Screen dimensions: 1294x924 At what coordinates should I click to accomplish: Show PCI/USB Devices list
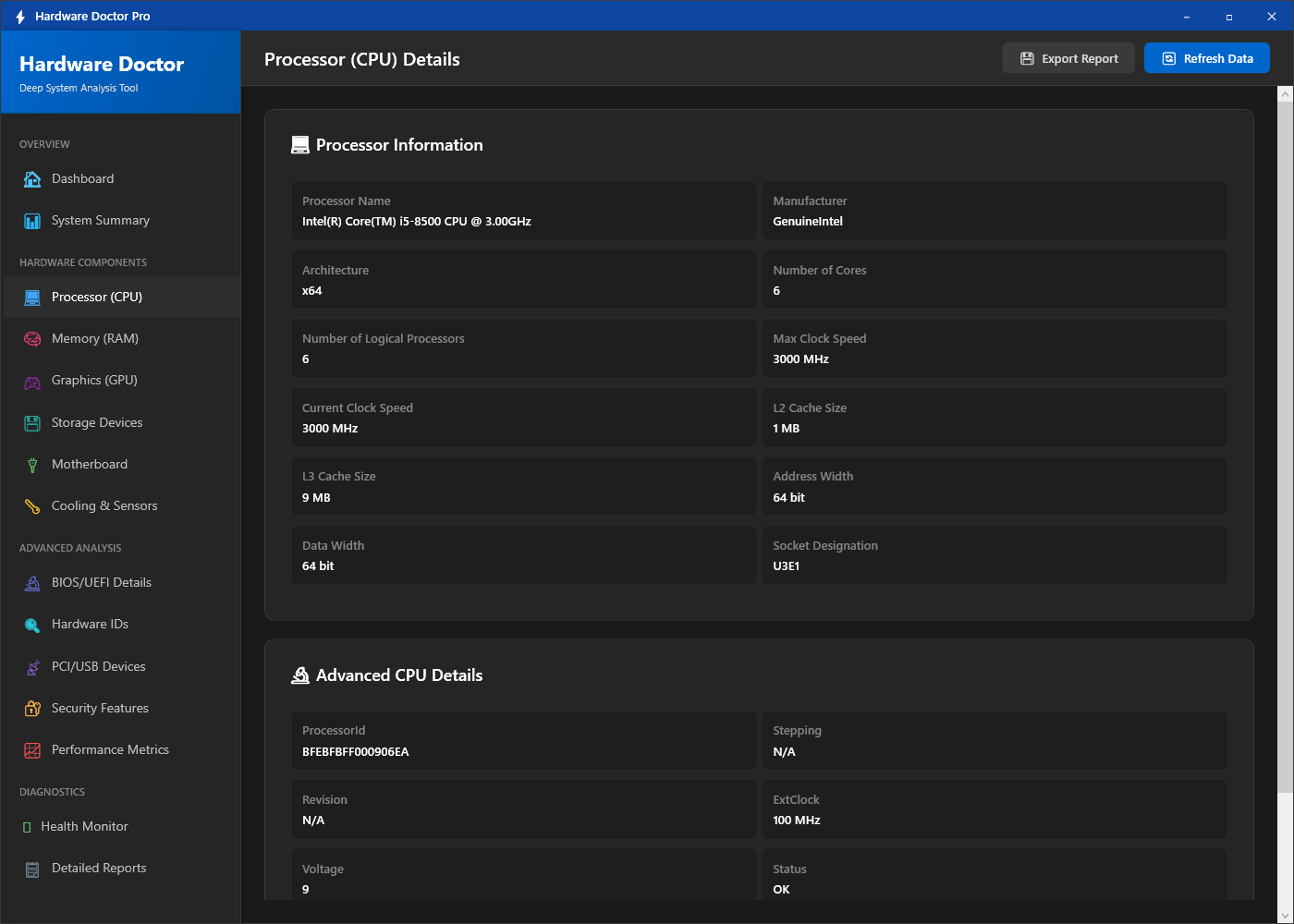pos(121,667)
